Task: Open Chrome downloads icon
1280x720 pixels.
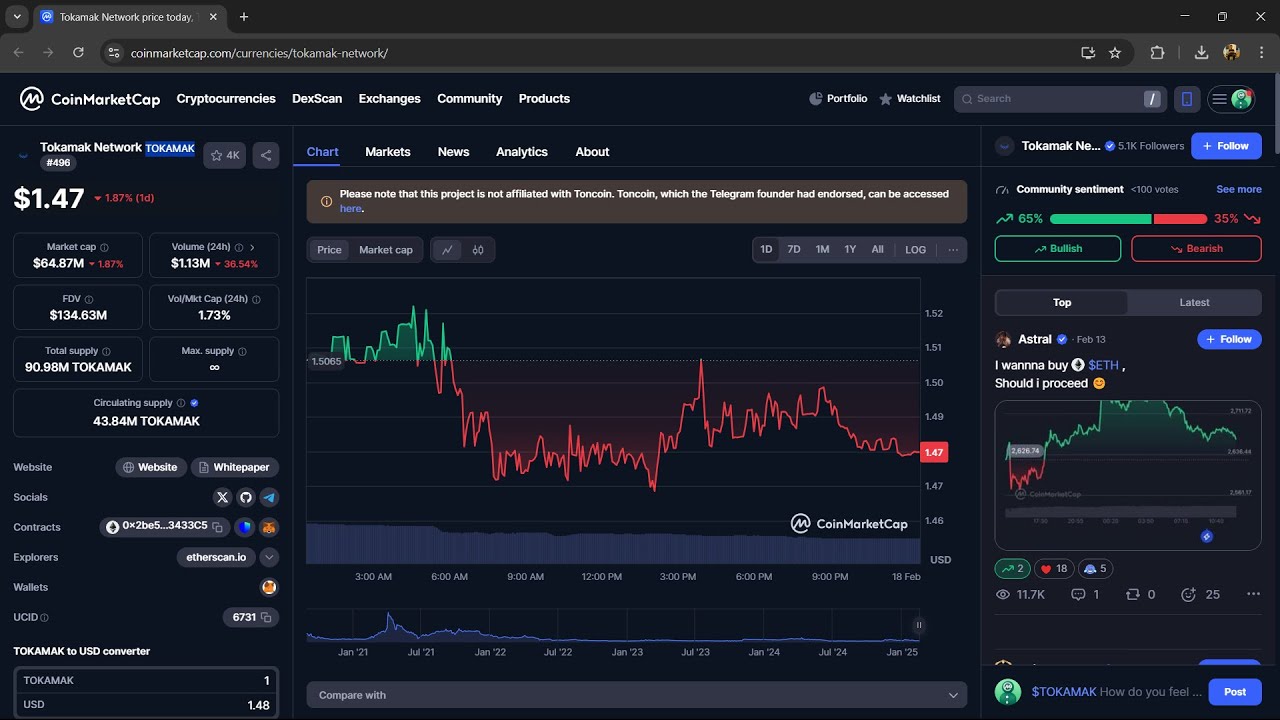Action: point(1202,53)
